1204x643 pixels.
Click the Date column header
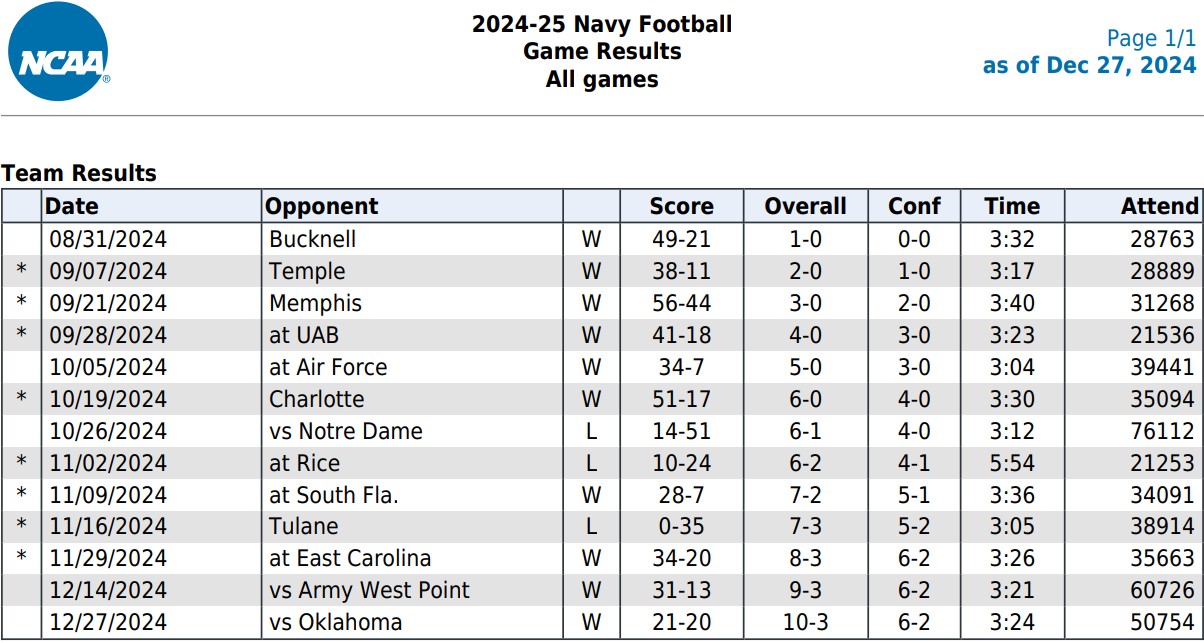(x=72, y=207)
